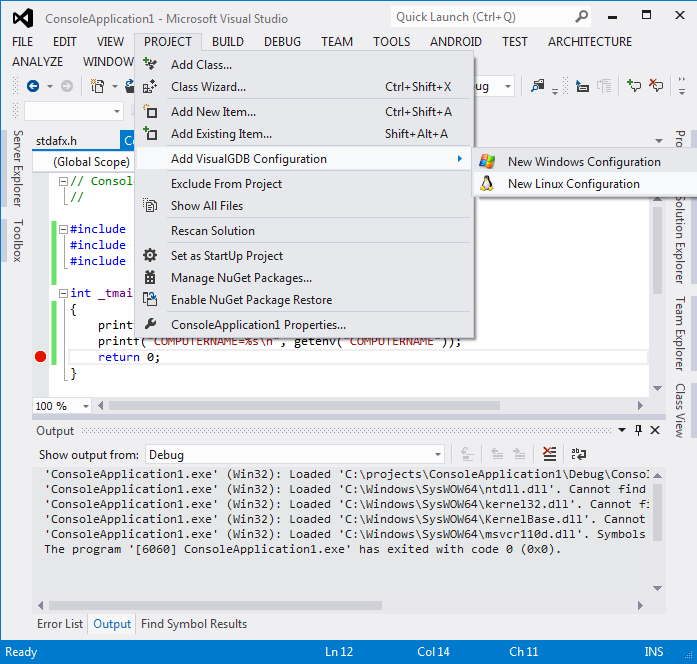Open the Class View side tab
This screenshot has height=664, width=697.
pyautogui.click(x=680, y=410)
